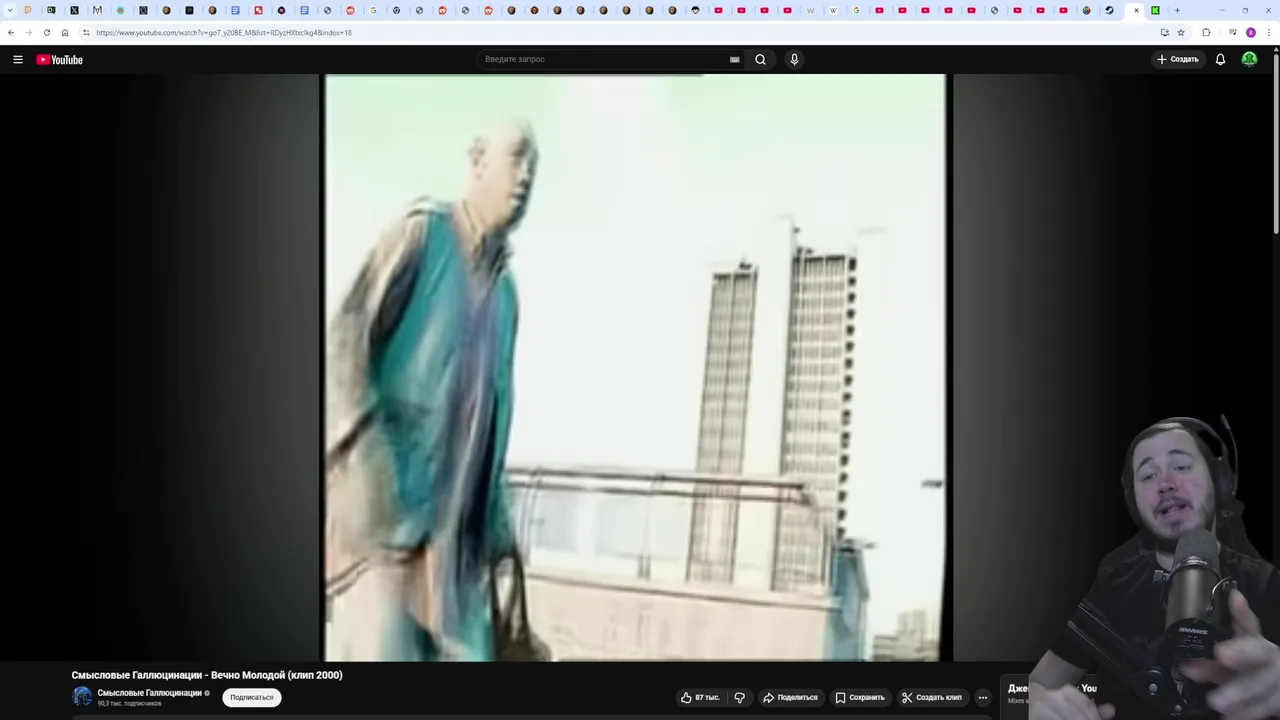
Task: Open the browser extensions puzzle icon
Action: [x=1206, y=32]
